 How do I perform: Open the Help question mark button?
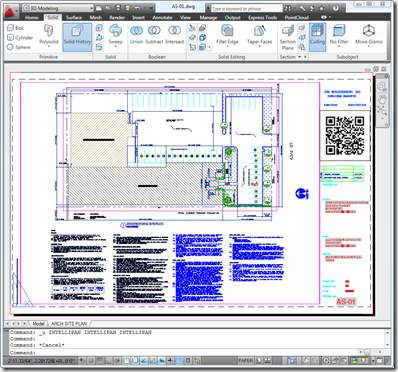(x=335, y=8)
